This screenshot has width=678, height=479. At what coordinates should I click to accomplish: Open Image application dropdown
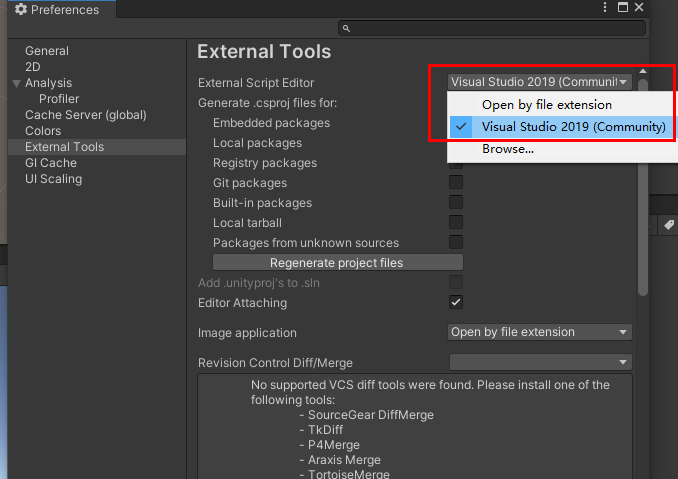[540, 332]
